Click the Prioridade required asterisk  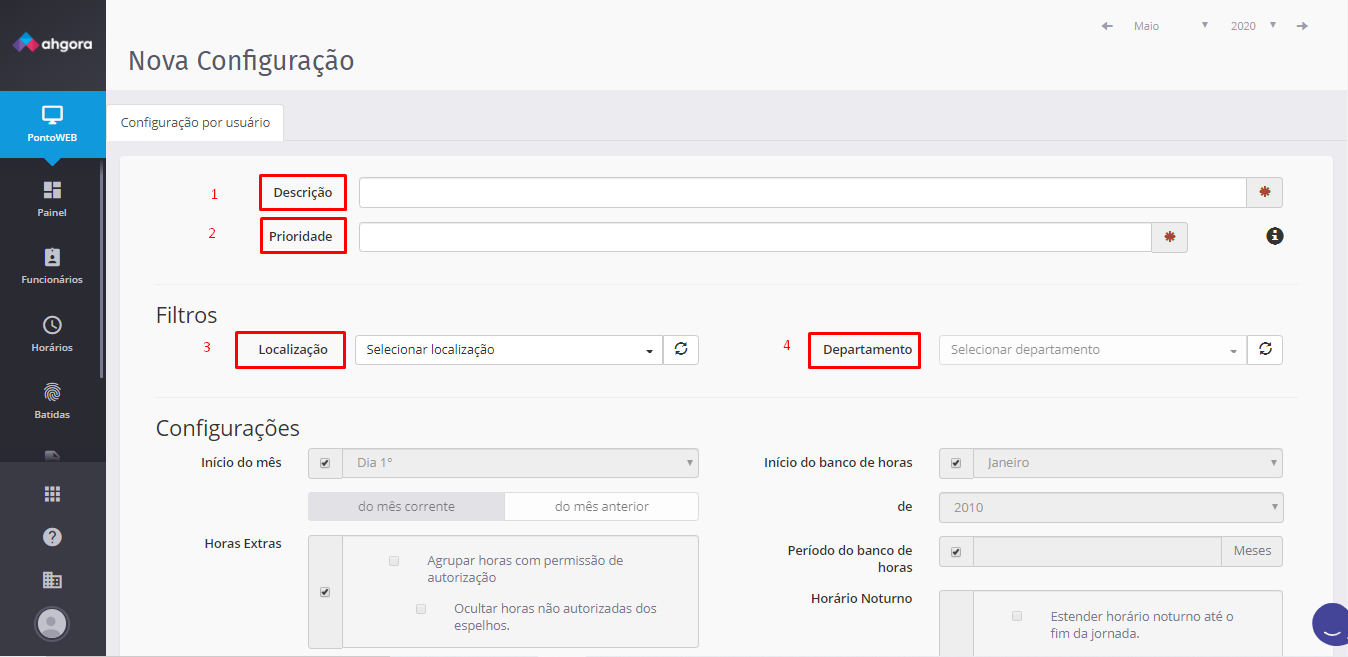1170,237
